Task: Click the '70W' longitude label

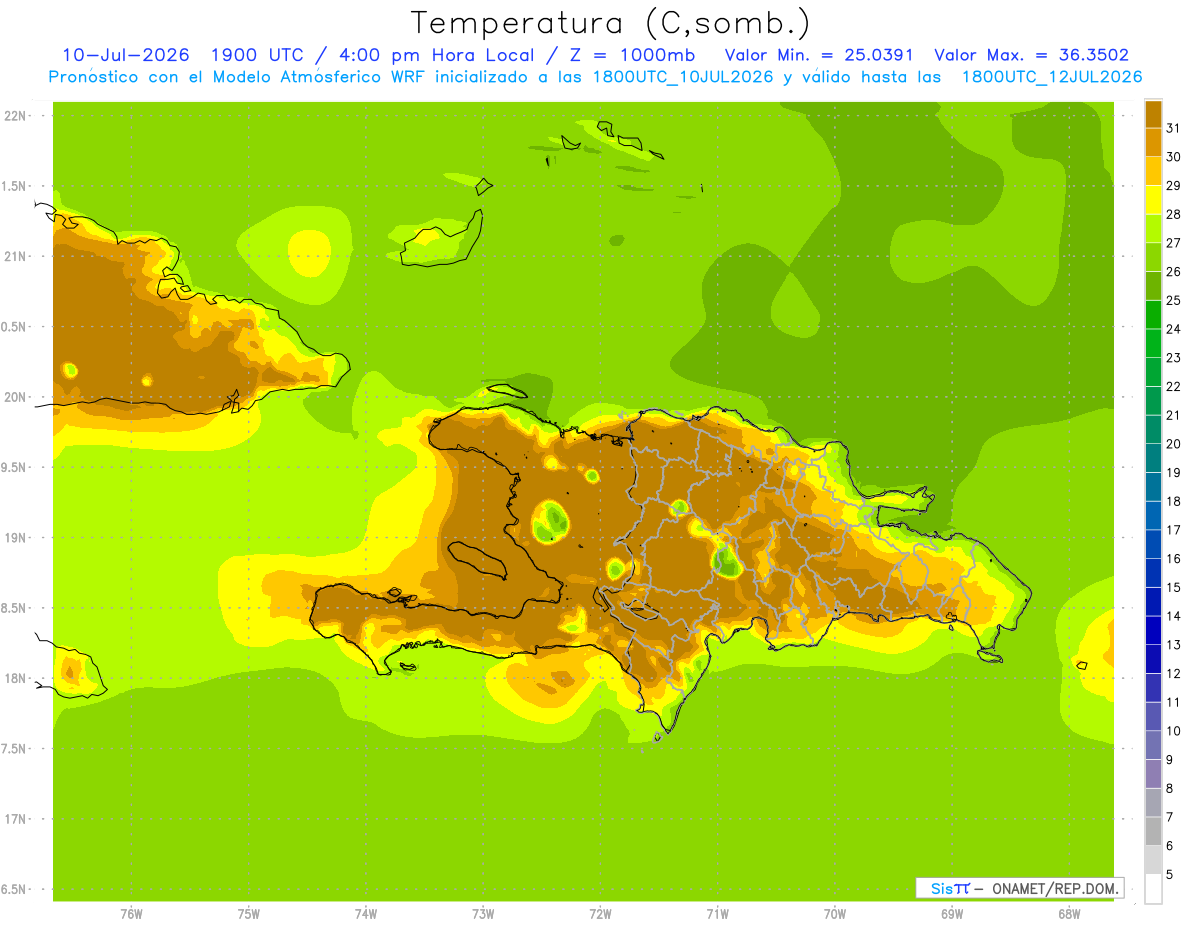Action: 834,913
